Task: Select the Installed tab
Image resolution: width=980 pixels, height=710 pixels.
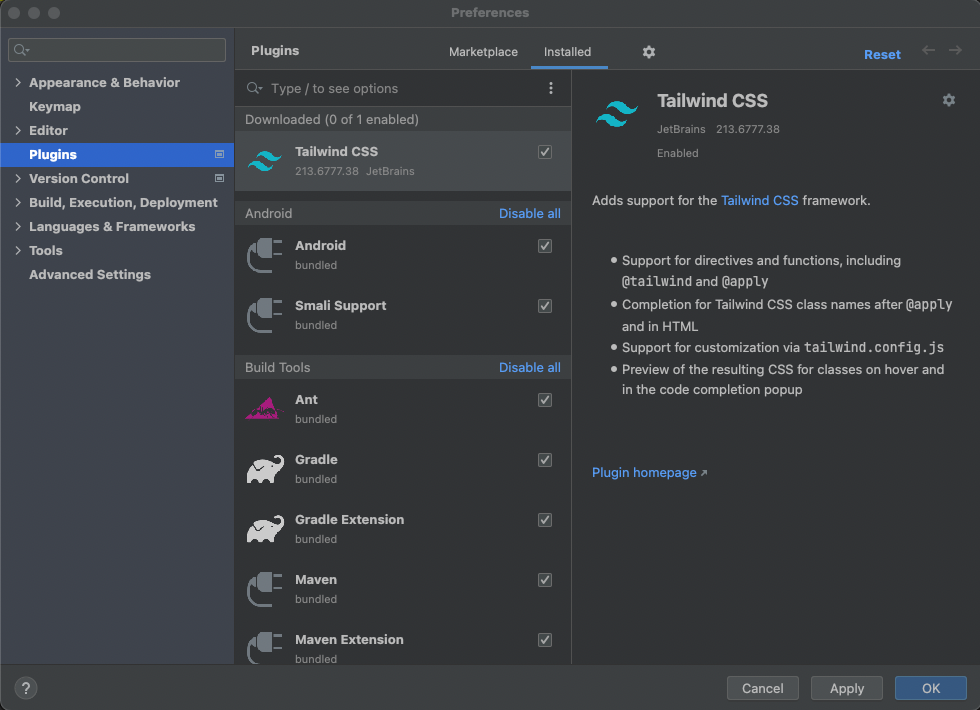Action: [567, 52]
